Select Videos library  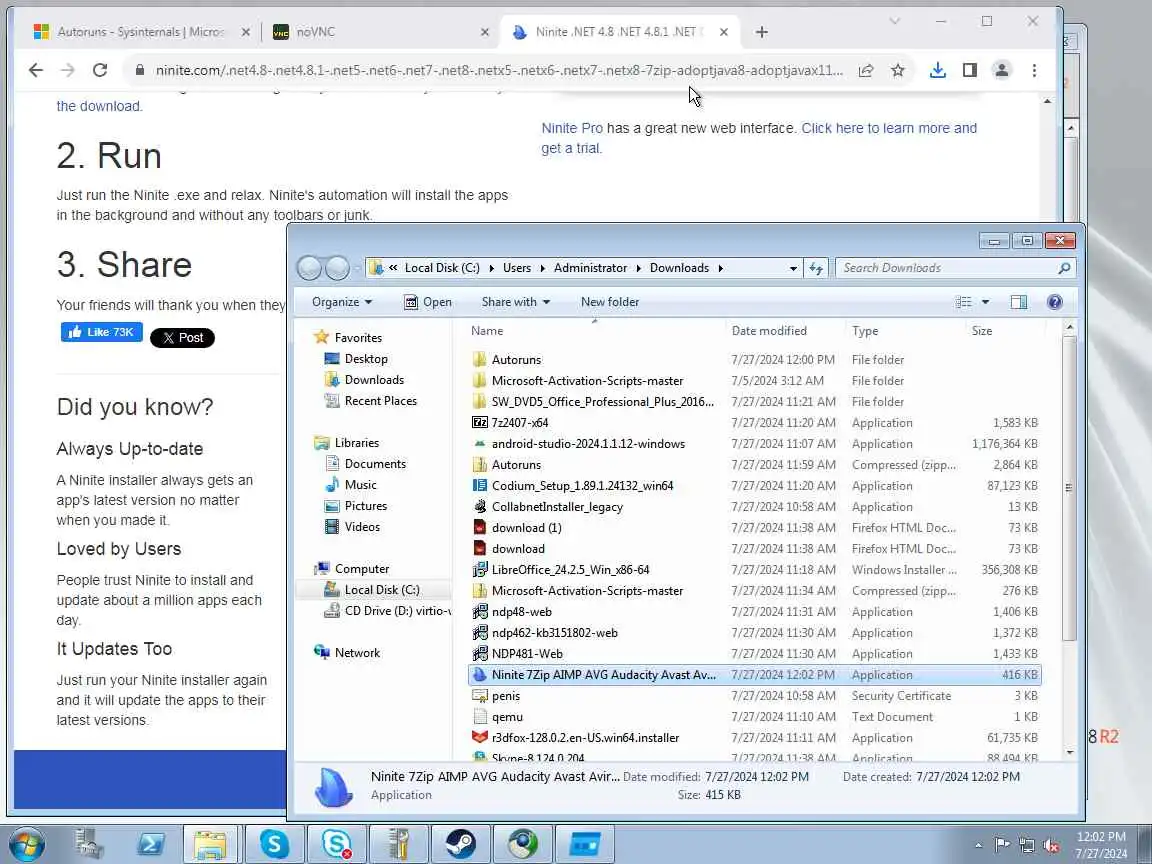pyautogui.click(x=362, y=527)
